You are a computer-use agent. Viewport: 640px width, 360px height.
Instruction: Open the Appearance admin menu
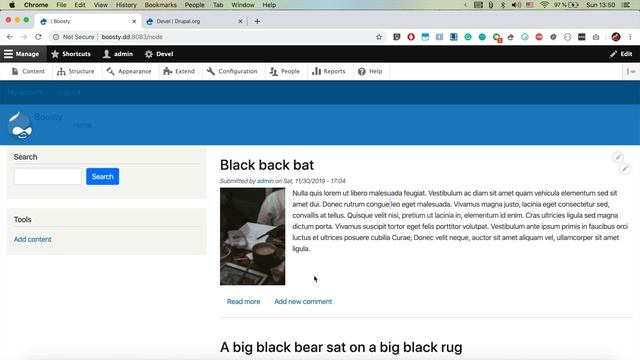tap(129, 71)
